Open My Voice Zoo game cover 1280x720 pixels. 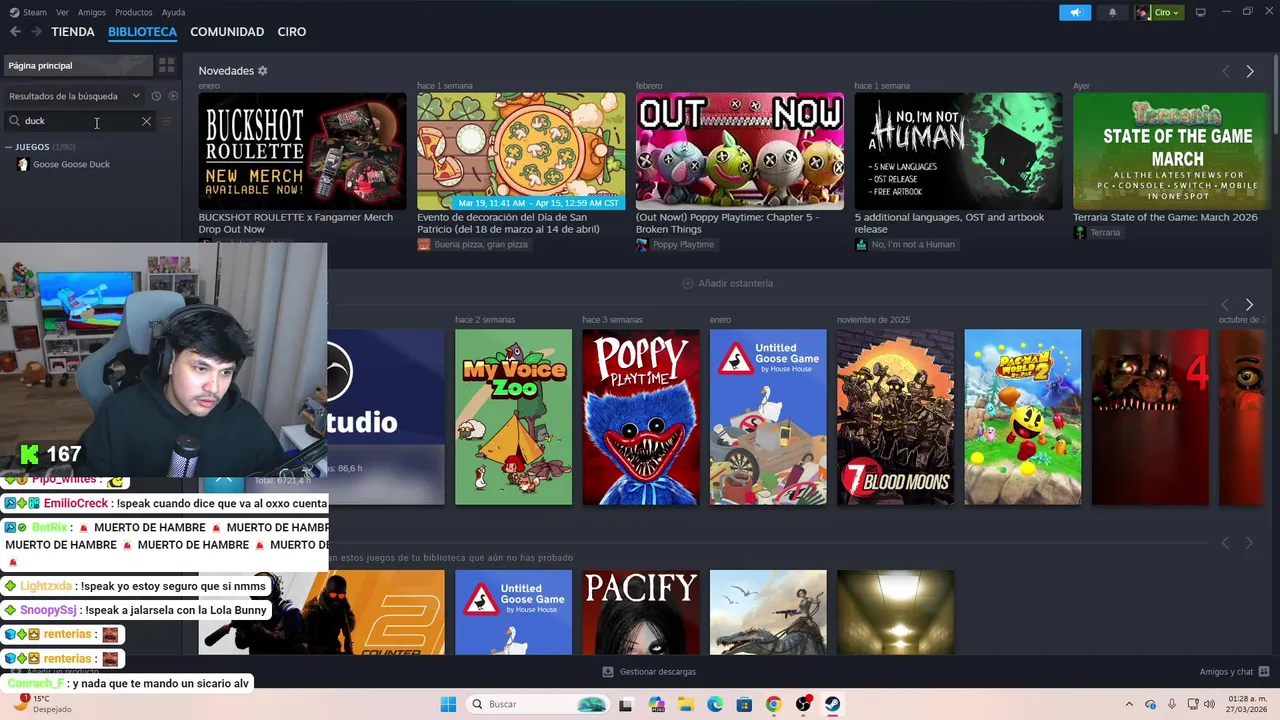point(513,417)
